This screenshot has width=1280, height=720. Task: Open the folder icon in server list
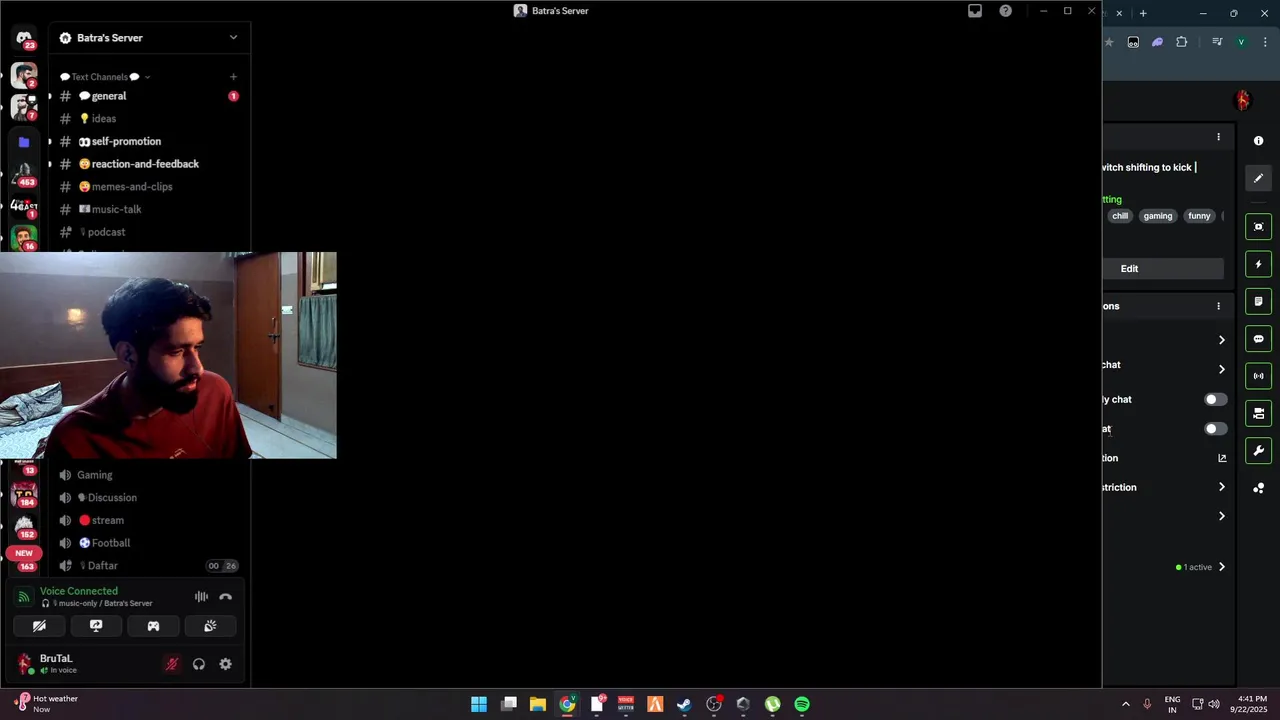click(24, 142)
